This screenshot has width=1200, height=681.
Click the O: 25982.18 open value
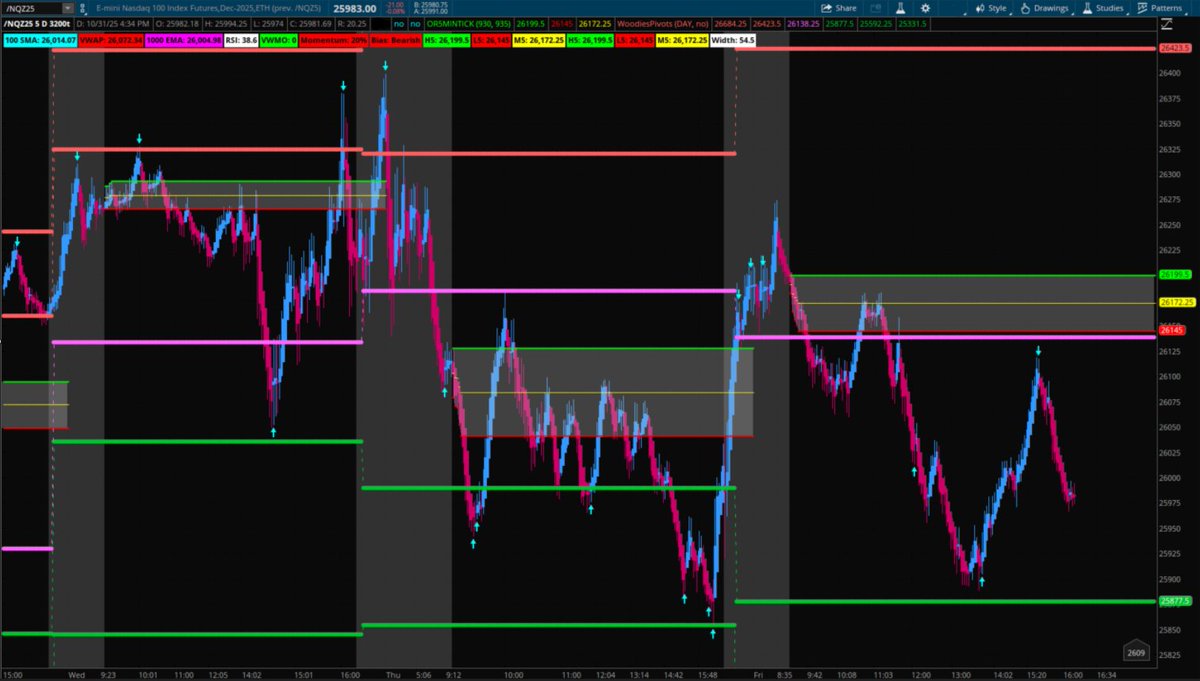(177, 23)
